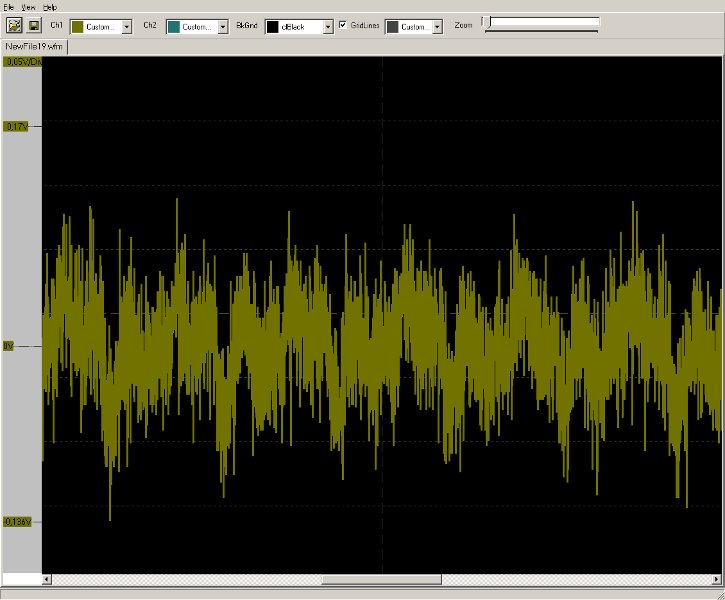Open the BkGnd color dropdown
The height and width of the screenshot is (600, 725).
[328, 27]
